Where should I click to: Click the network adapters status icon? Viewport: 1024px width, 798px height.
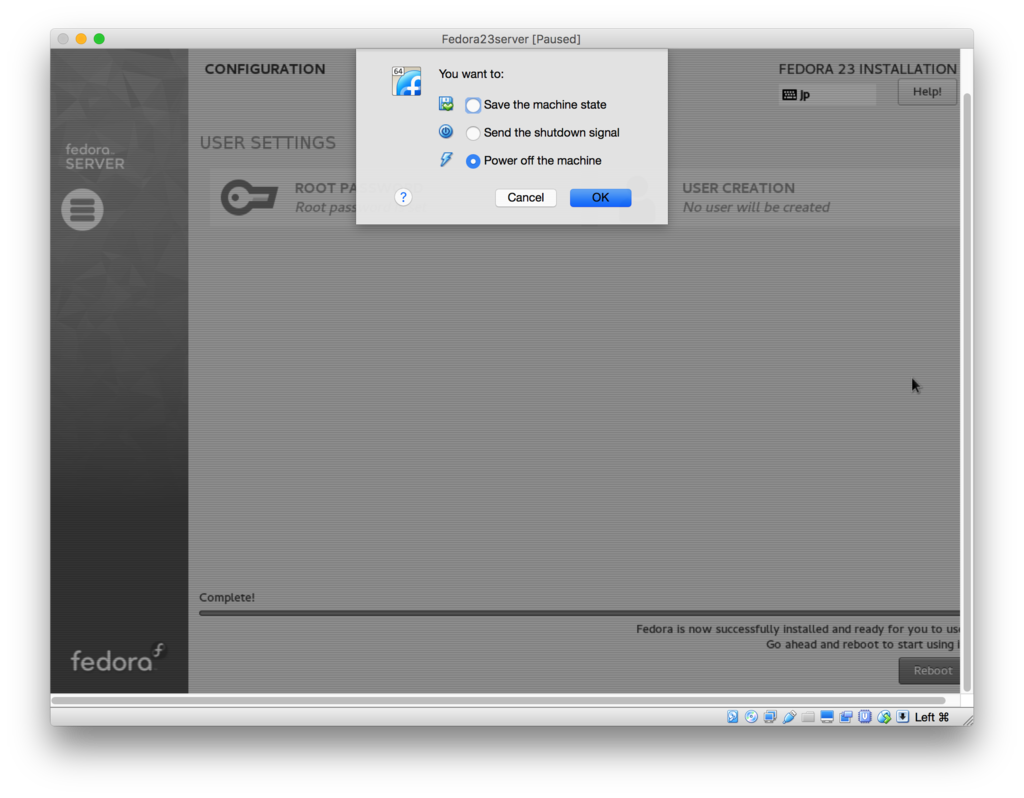[771, 717]
